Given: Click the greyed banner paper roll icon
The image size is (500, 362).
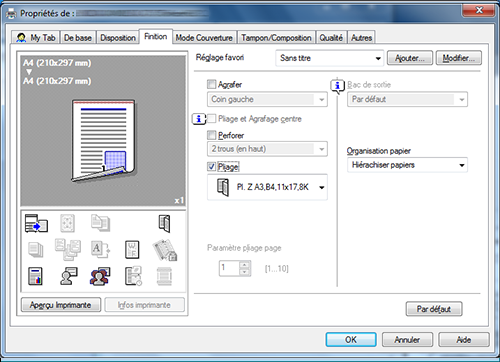Looking at the screenshot, I should (164, 276).
